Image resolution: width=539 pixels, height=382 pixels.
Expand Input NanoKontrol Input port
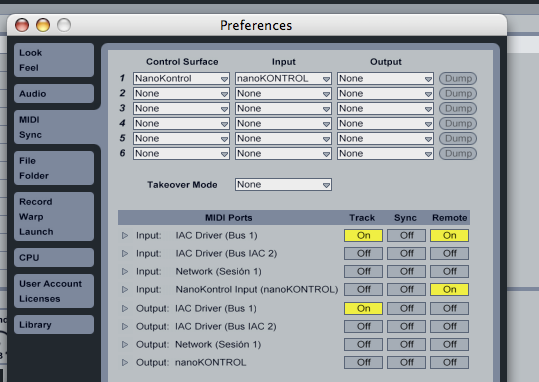(125, 290)
